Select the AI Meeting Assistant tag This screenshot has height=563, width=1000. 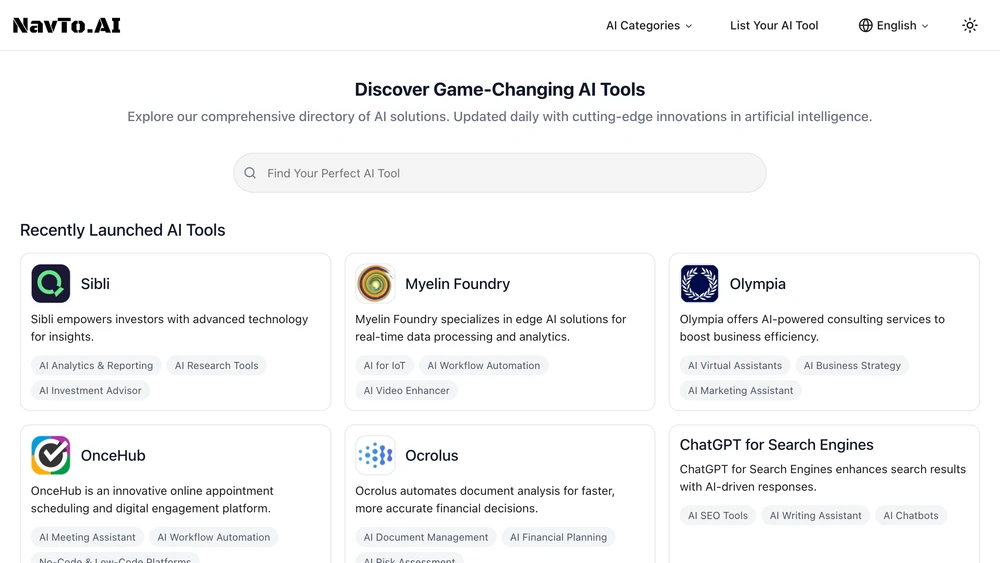[87, 537]
